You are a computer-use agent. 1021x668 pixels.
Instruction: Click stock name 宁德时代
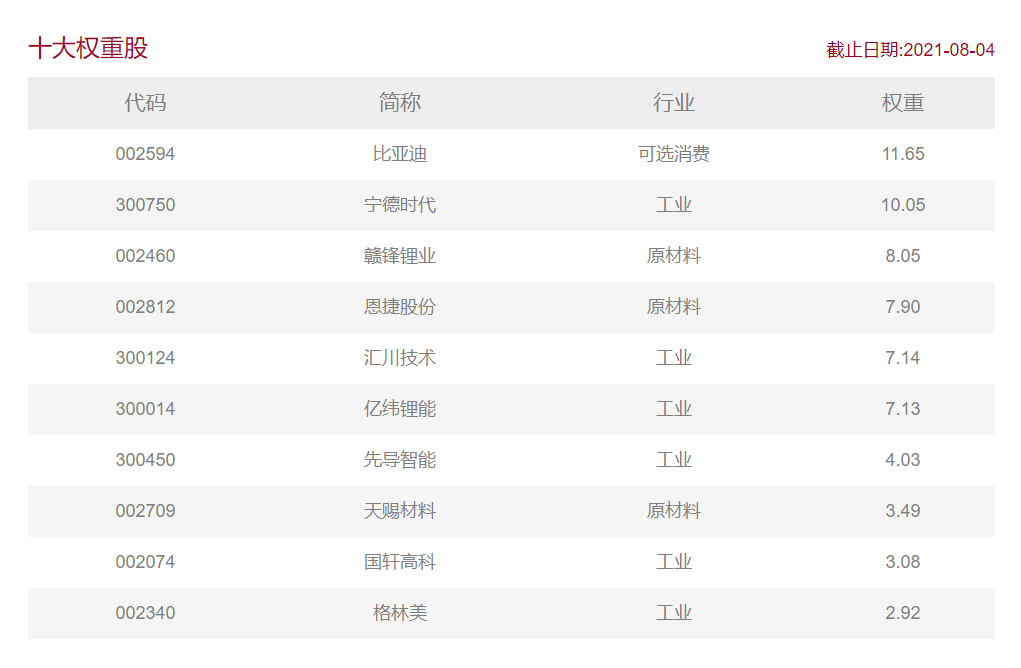400,205
